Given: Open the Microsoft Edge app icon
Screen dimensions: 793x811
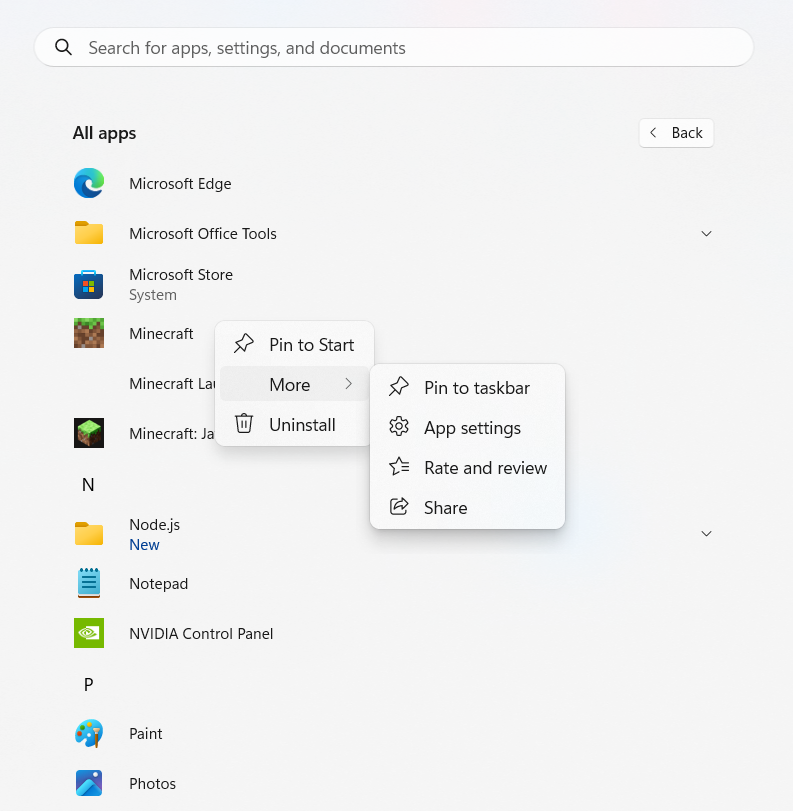Looking at the screenshot, I should [89, 183].
